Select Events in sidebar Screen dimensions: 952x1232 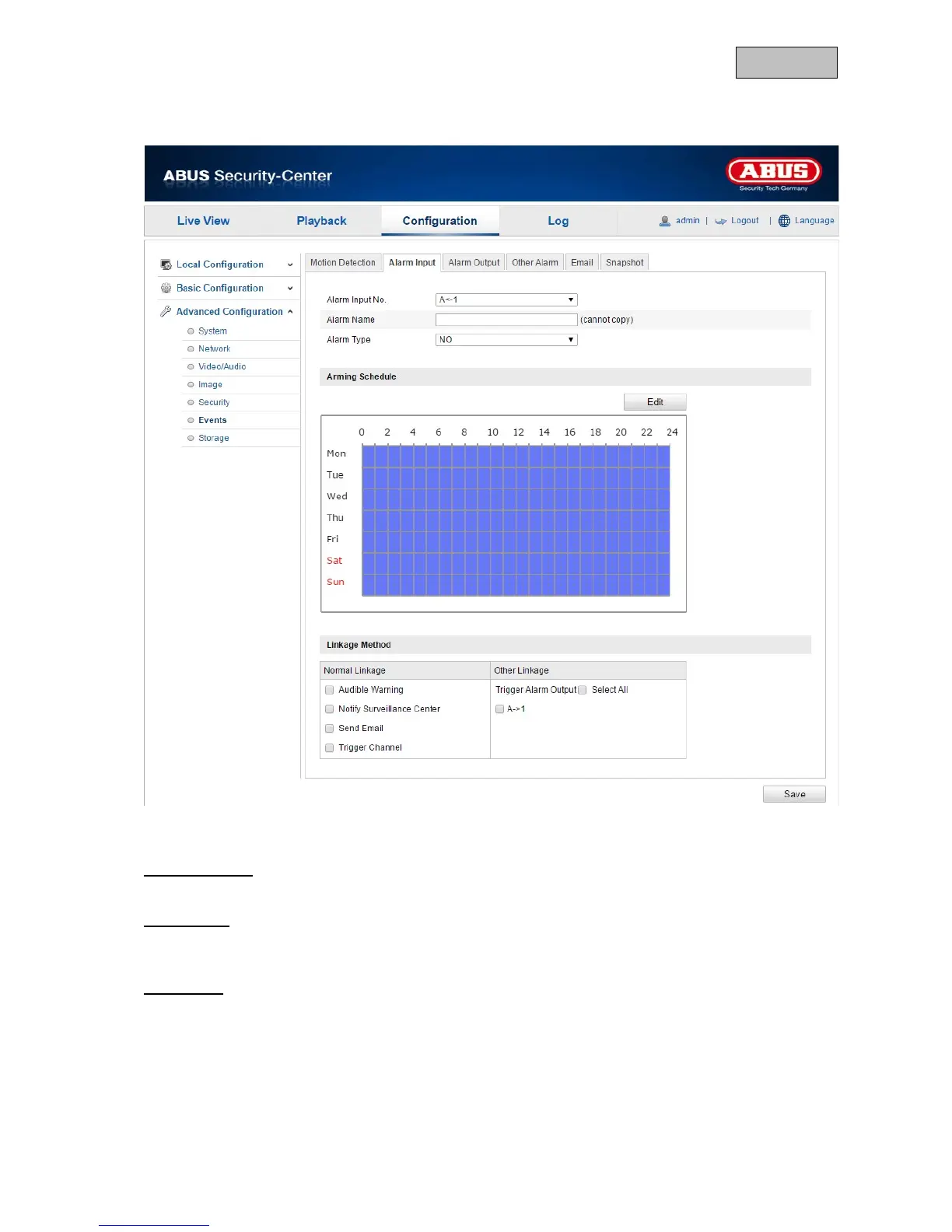(212, 421)
